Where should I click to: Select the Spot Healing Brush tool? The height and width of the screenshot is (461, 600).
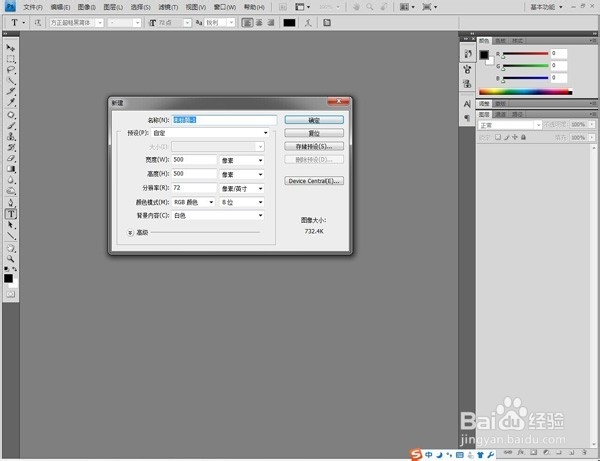pyautogui.click(x=10, y=115)
